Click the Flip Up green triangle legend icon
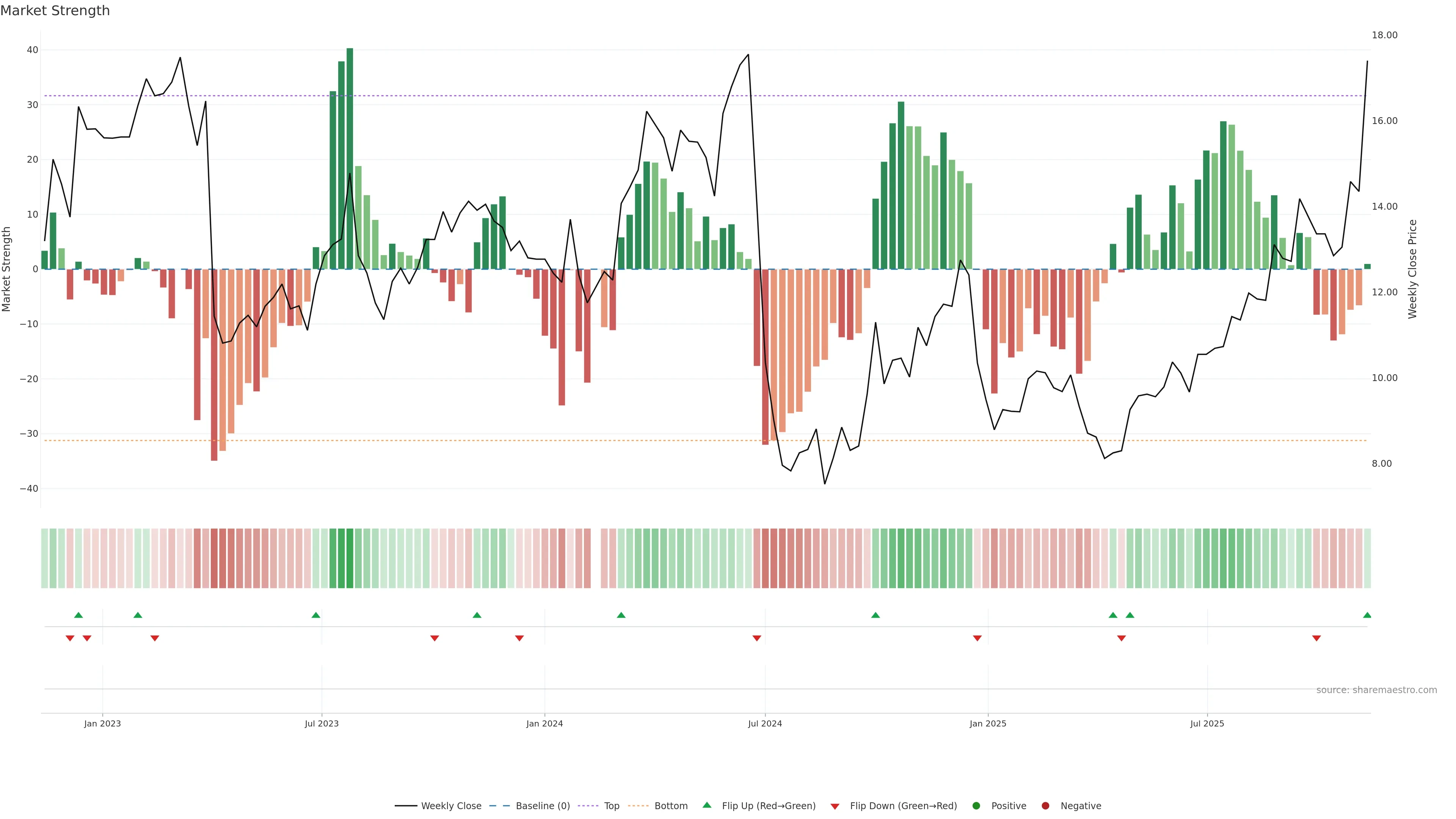 [706, 805]
